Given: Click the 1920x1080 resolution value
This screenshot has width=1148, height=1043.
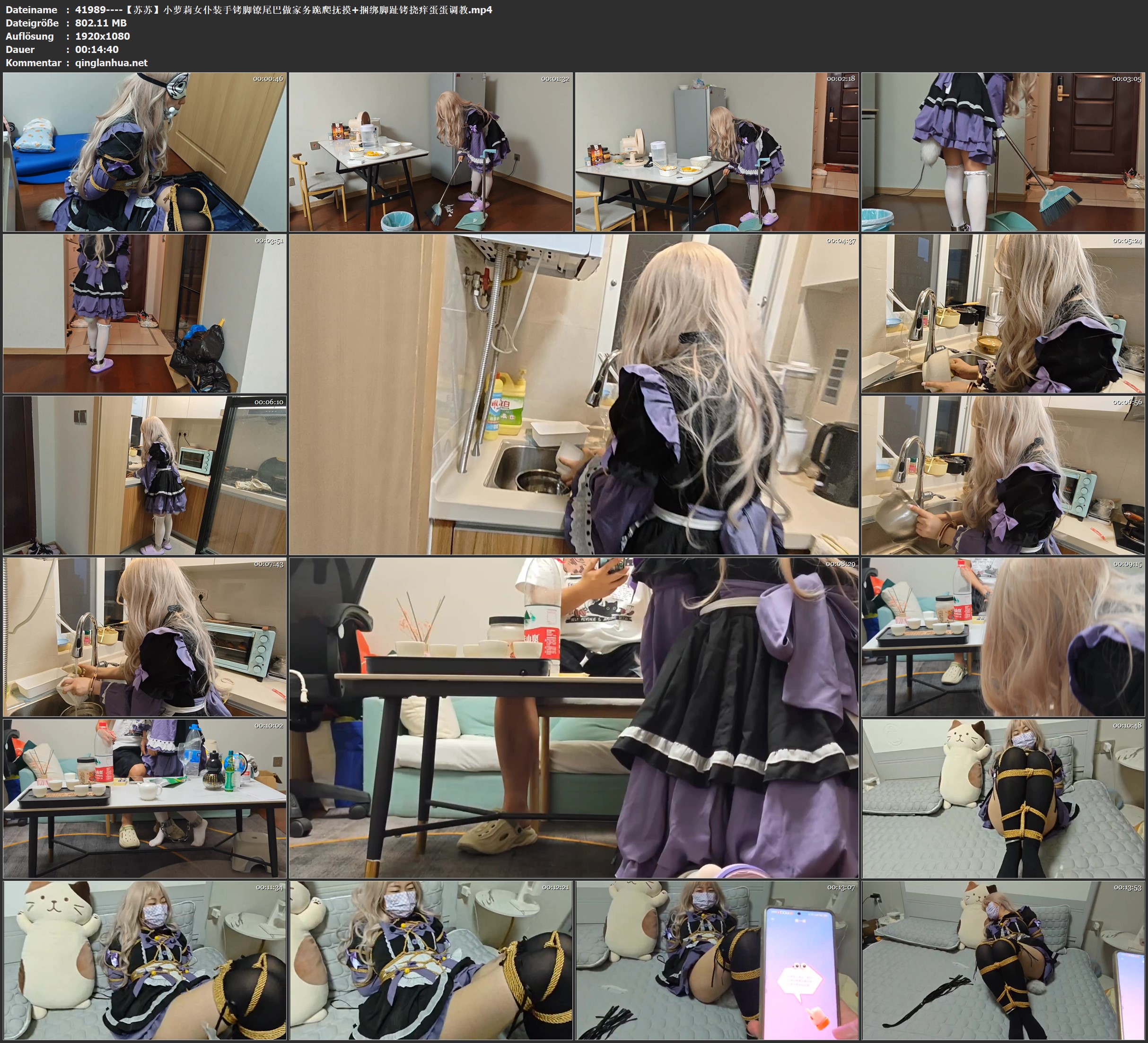Looking at the screenshot, I should (x=103, y=36).
